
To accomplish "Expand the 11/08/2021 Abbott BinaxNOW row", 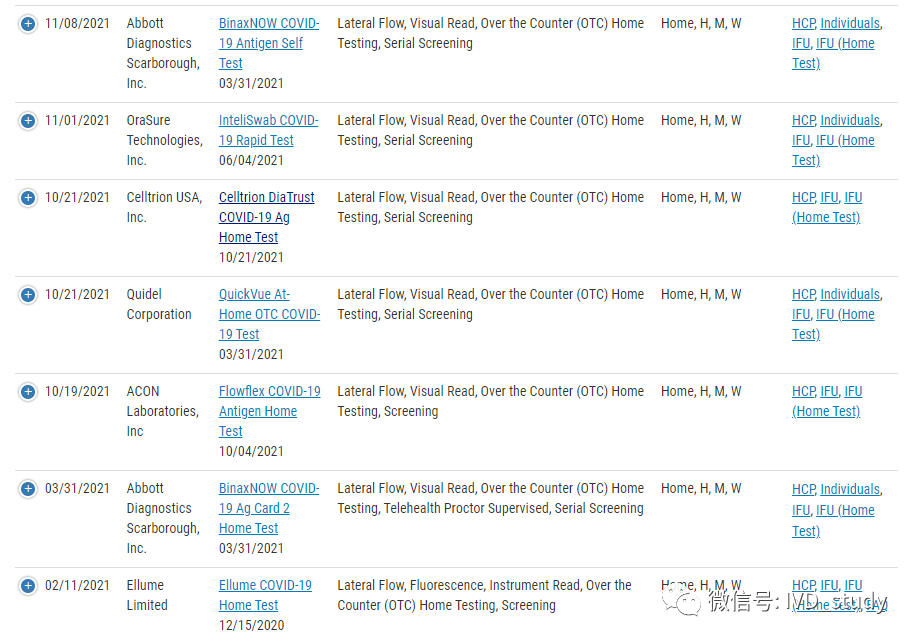I will [x=27, y=24].
